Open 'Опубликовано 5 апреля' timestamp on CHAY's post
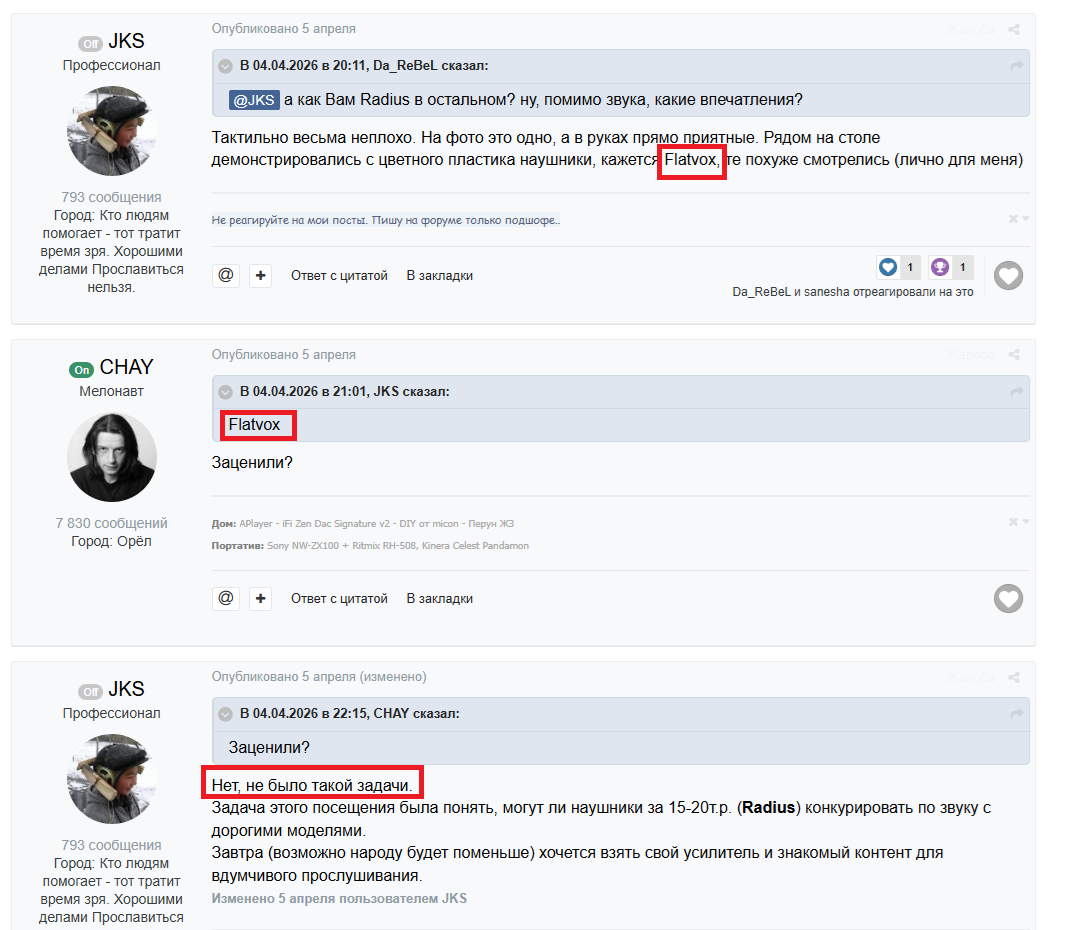Screen dimensions: 1078x930 click(x=283, y=355)
